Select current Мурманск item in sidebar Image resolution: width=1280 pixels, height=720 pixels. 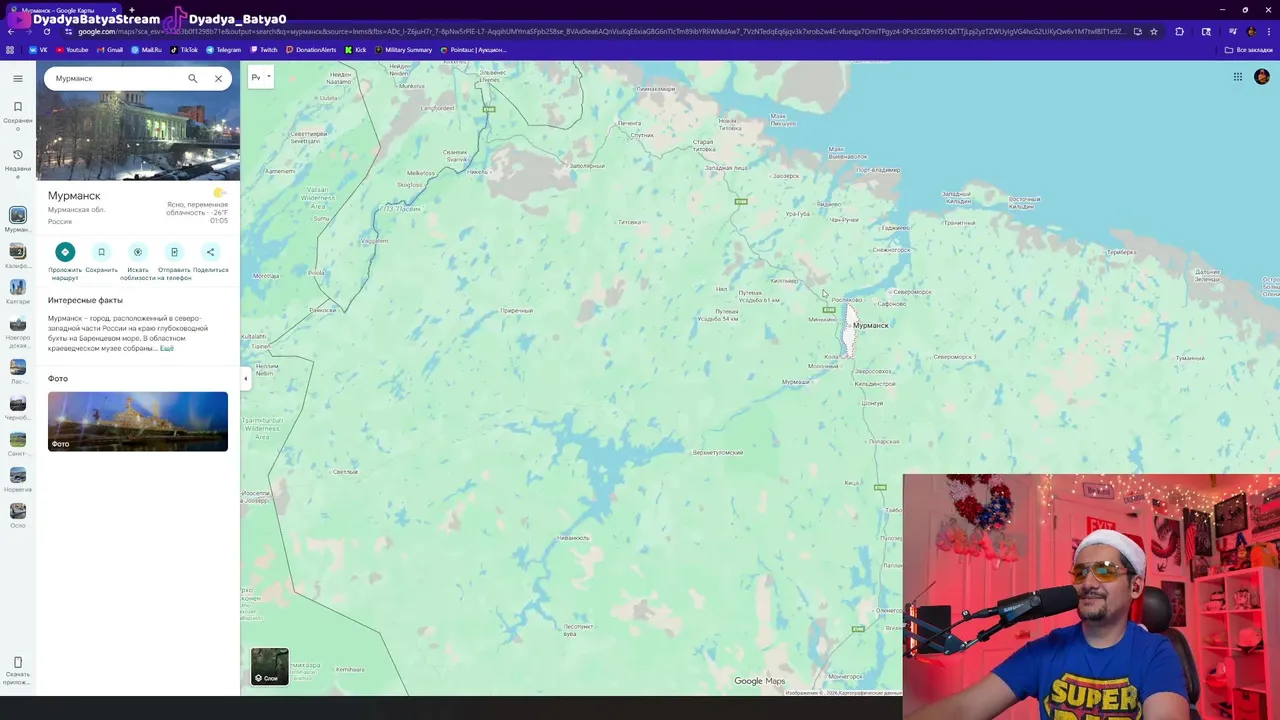click(18, 220)
